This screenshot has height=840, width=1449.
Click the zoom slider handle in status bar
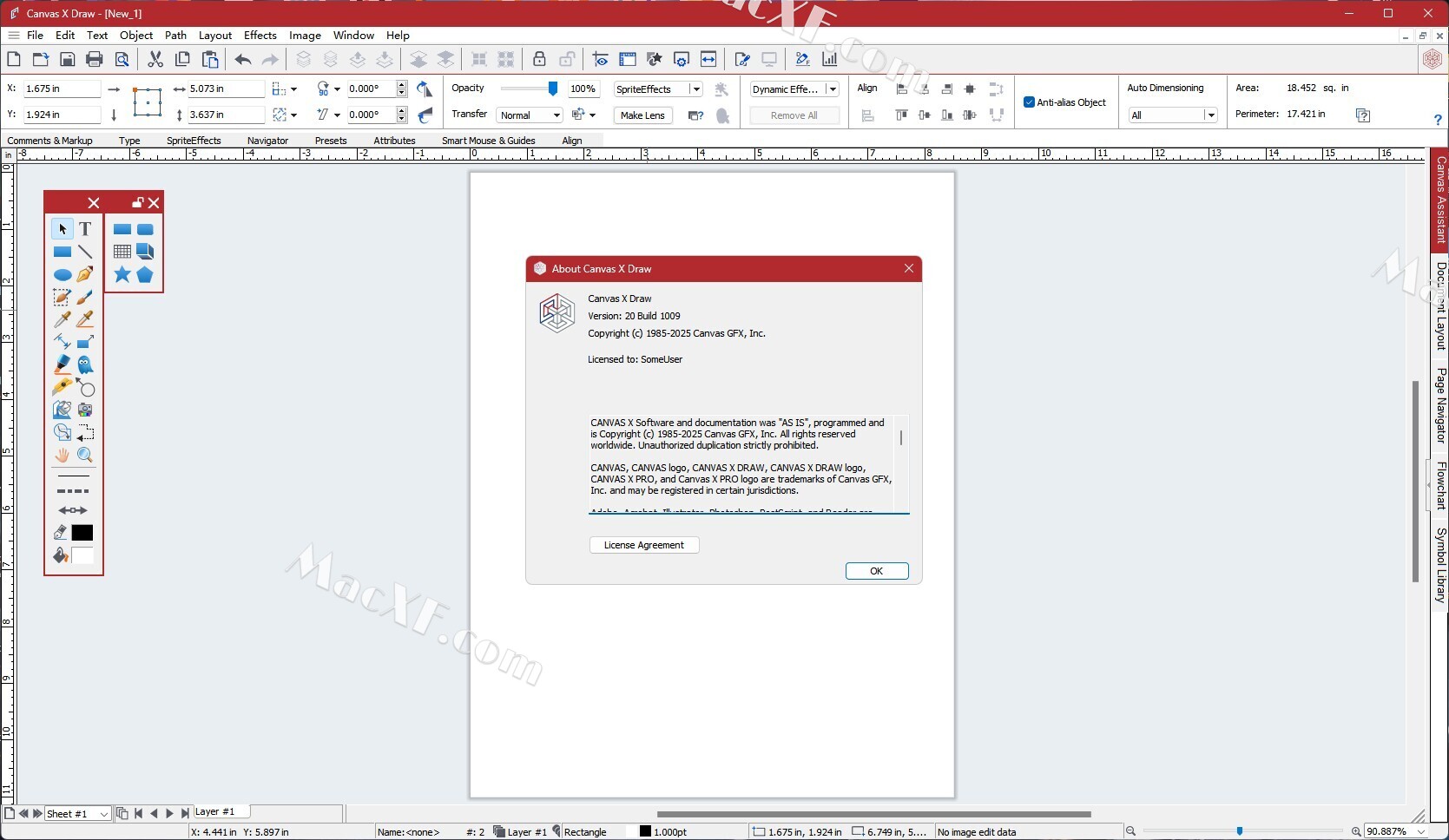(1239, 831)
